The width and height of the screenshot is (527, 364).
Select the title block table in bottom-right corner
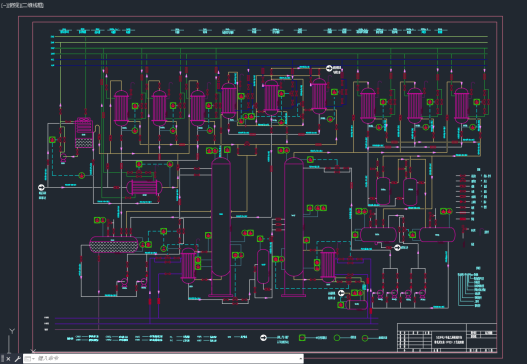[x=447, y=338]
